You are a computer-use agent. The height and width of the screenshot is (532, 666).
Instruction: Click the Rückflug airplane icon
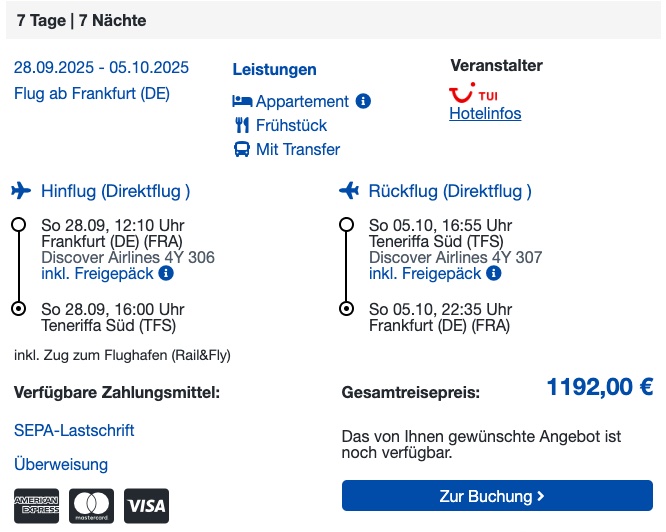click(x=349, y=191)
